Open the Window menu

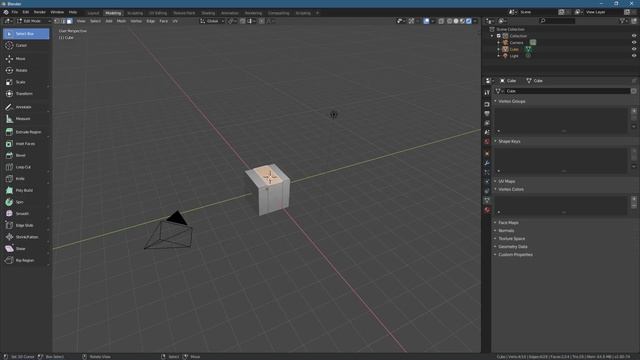tap(57, 12)
